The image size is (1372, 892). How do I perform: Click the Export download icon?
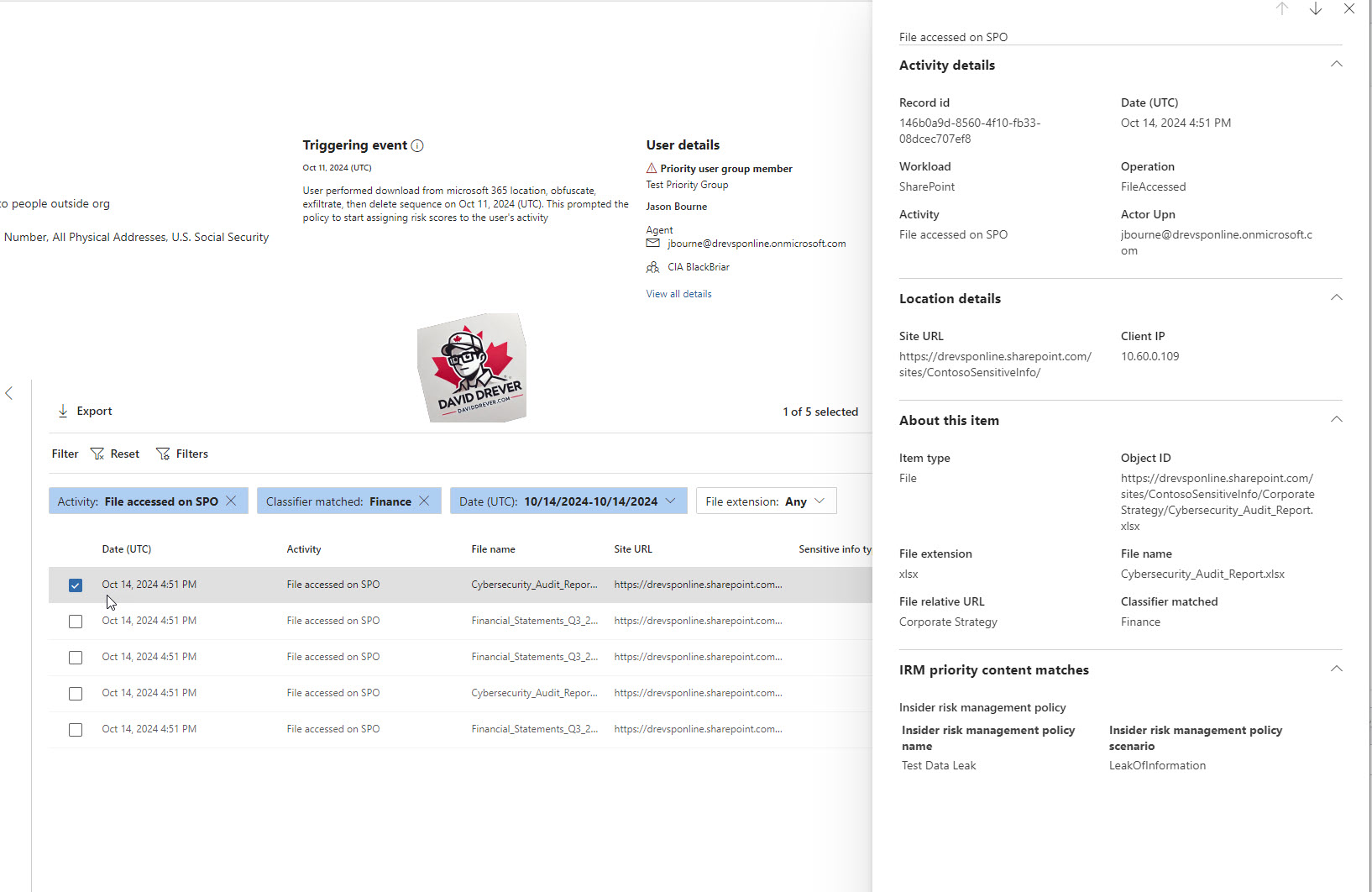coord(63,411)
